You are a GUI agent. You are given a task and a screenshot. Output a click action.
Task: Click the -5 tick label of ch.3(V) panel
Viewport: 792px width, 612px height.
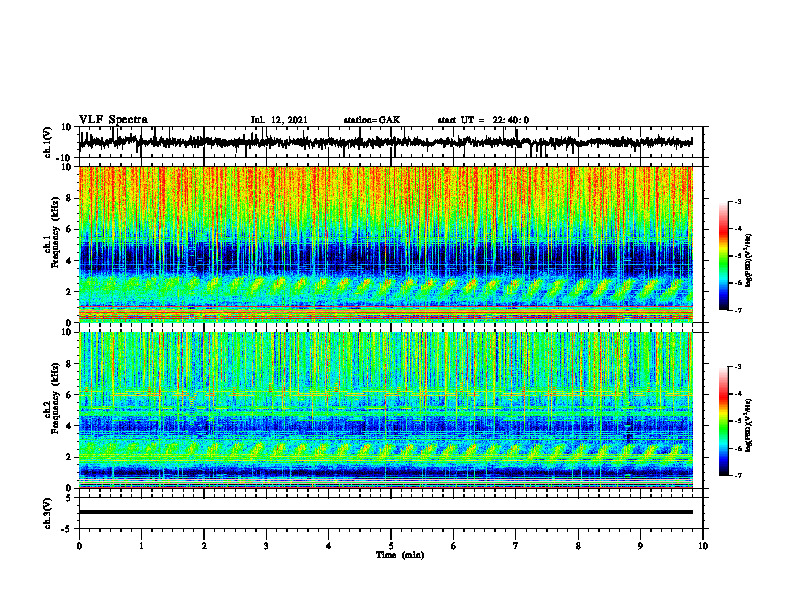click(67, 529)
